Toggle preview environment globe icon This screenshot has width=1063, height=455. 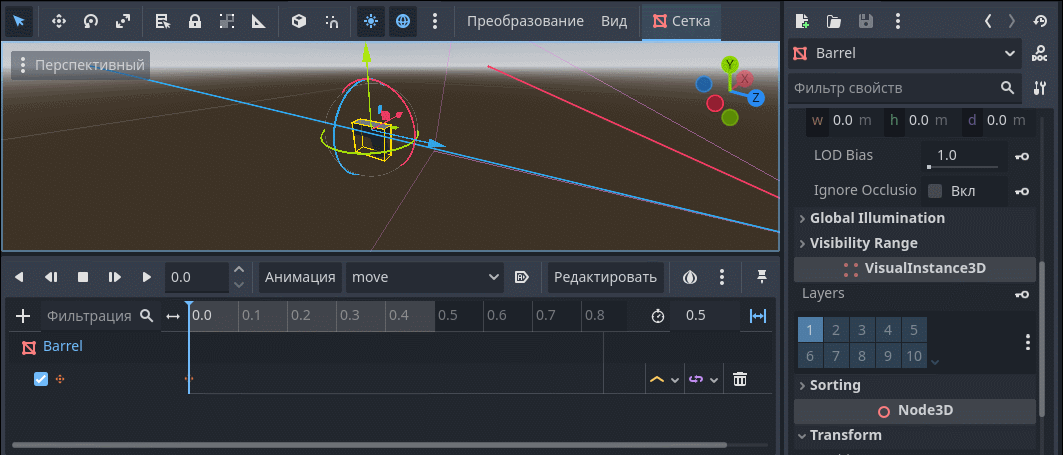tap(402, 21)
